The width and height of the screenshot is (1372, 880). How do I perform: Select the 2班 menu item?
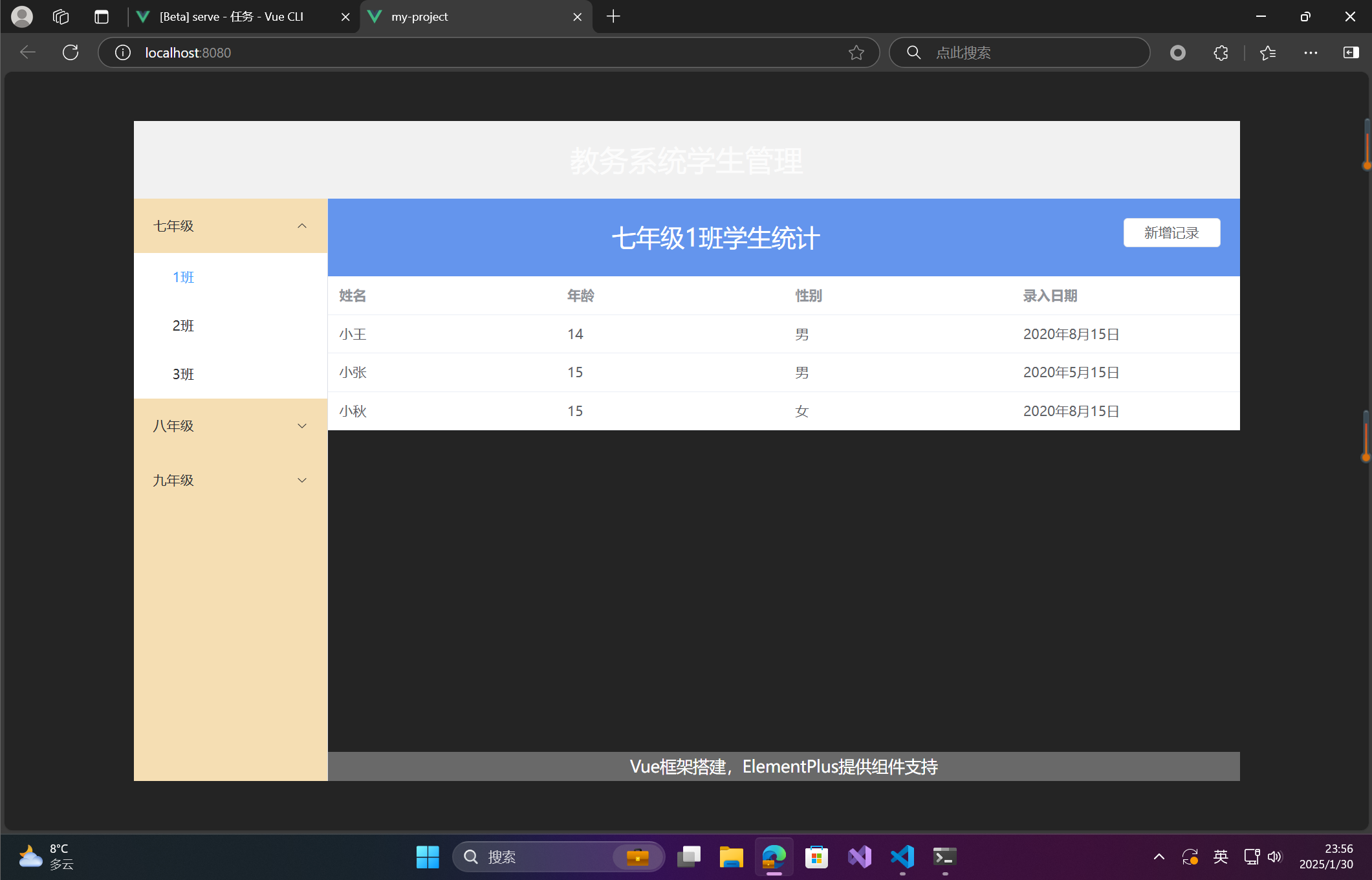pyautogui.click(x=184, y=325)
